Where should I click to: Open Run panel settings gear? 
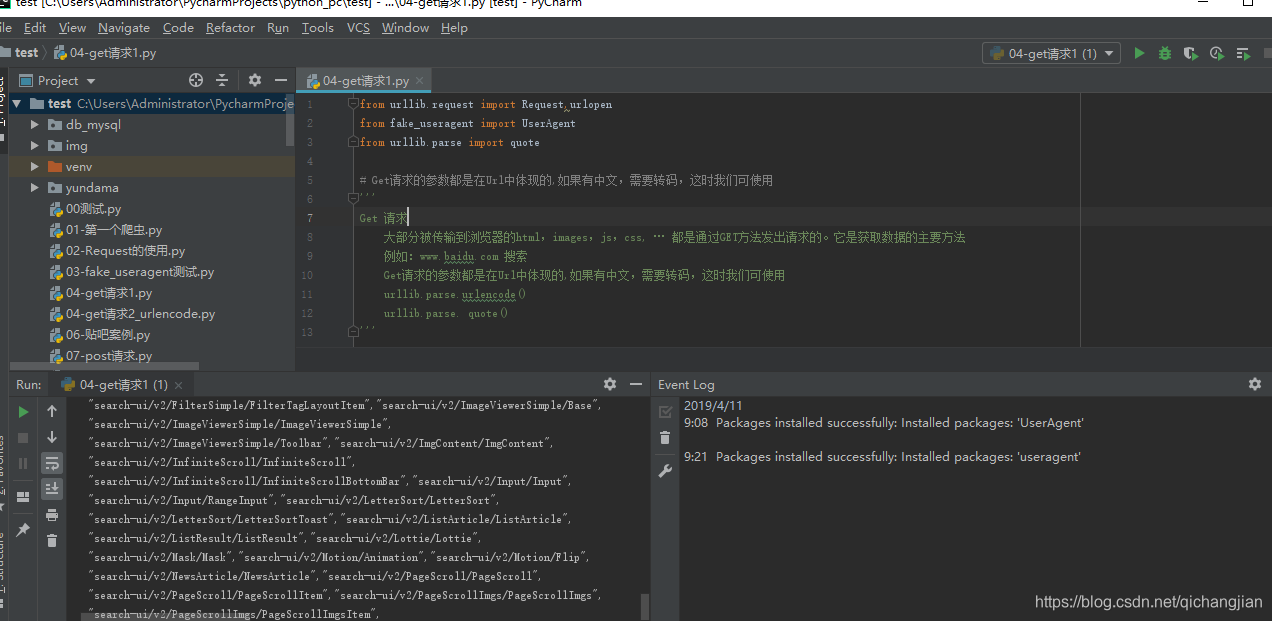[x=610, y=384]
